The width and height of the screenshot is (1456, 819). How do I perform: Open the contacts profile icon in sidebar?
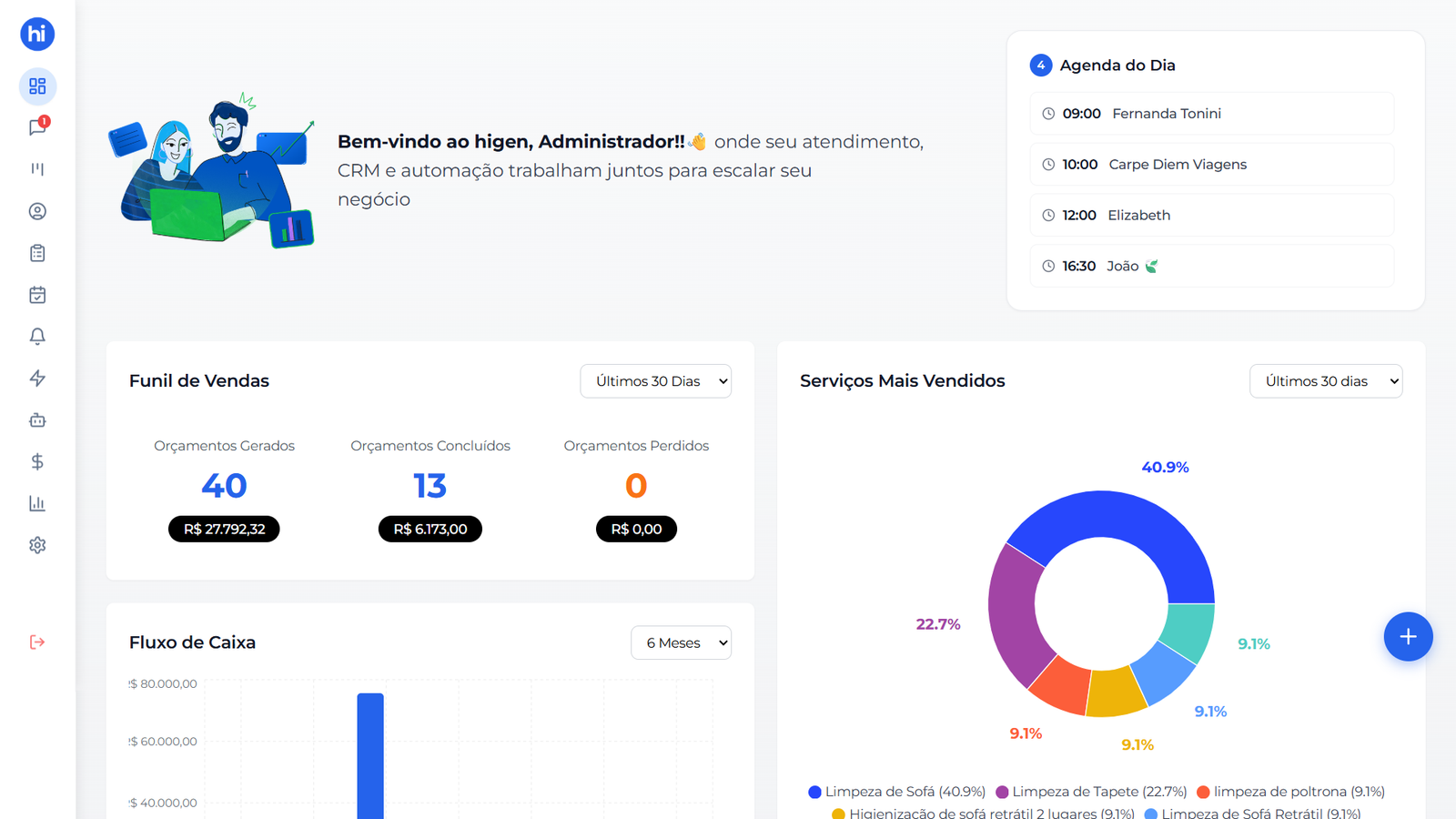[x=37, y=211]
